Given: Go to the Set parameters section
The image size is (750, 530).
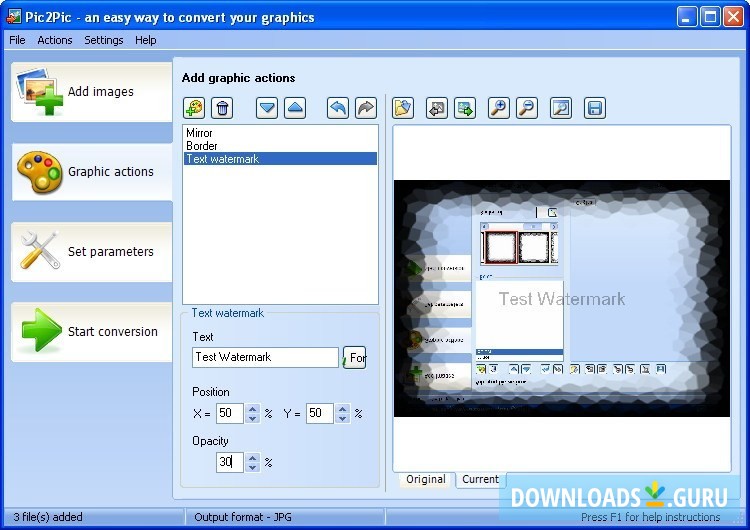Looking at the screenshot, I should [x=91, y=252].
